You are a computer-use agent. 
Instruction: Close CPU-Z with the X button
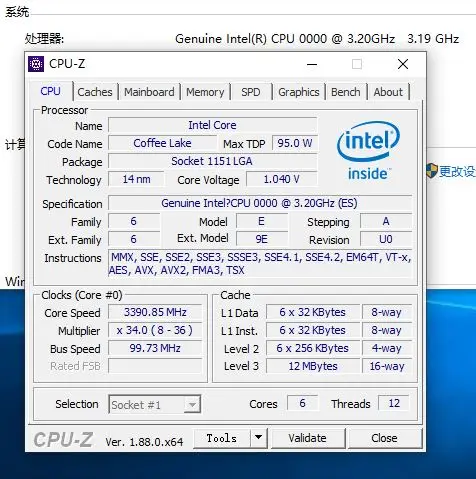coord(403,64)
